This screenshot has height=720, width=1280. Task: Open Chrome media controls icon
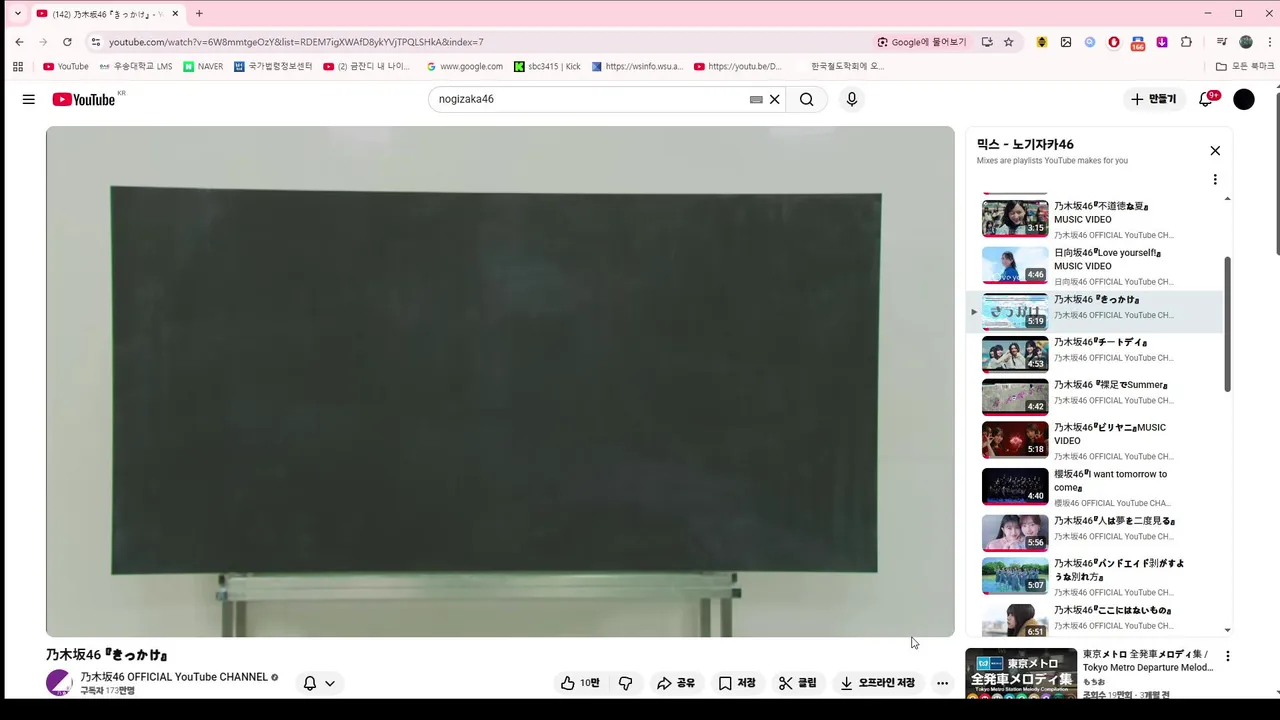click(1222, 42)
